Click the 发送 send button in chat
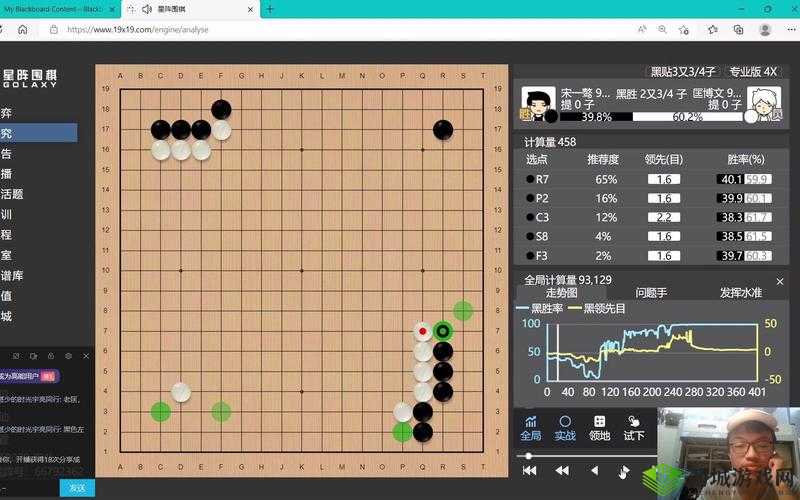Image resolution: width=800 pixels, height=500 pixels. 77,488
